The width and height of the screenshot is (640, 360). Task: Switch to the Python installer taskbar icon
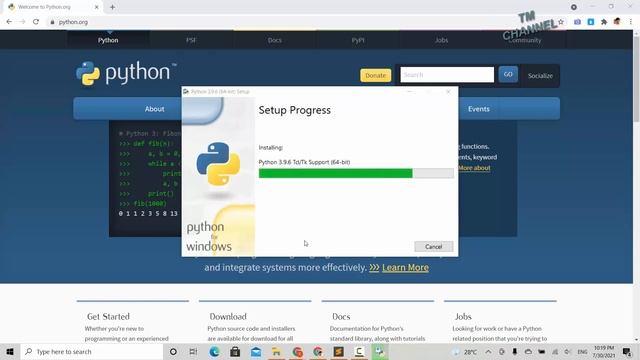[x=380, y=351]
